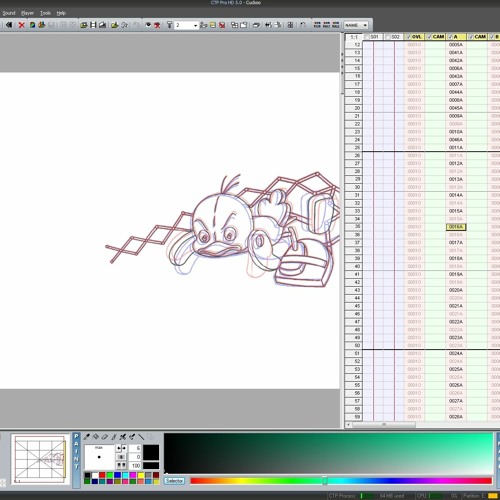The image size is (500, 500).
Task: Click the brush preview box with dot
Action: [x=99, y=457]
